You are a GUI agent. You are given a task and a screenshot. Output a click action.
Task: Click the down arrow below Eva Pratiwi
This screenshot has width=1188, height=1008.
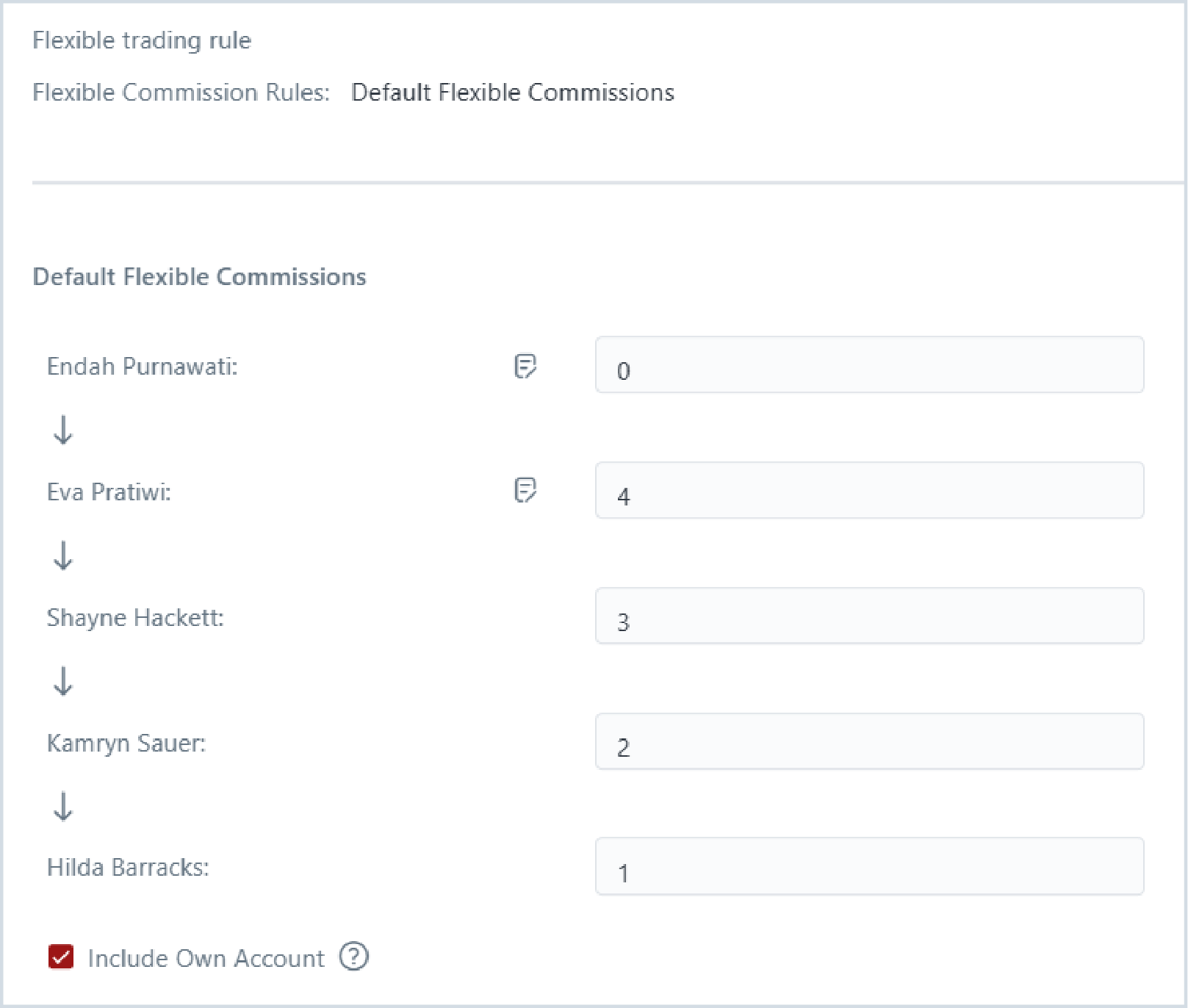63,555
